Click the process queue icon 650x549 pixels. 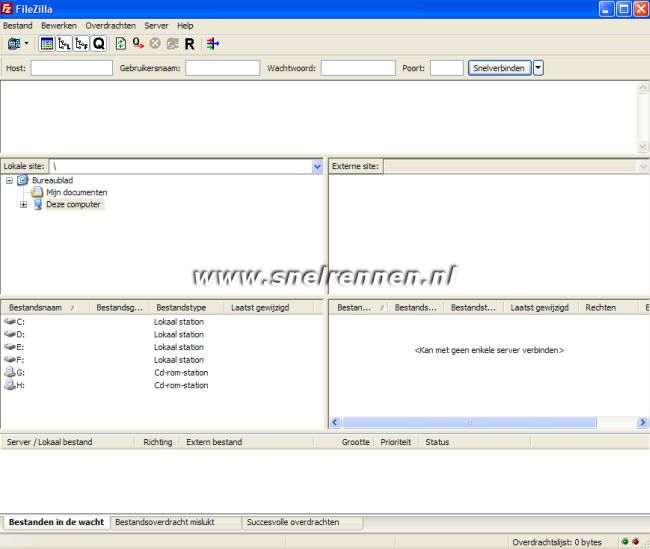[138, 44]
